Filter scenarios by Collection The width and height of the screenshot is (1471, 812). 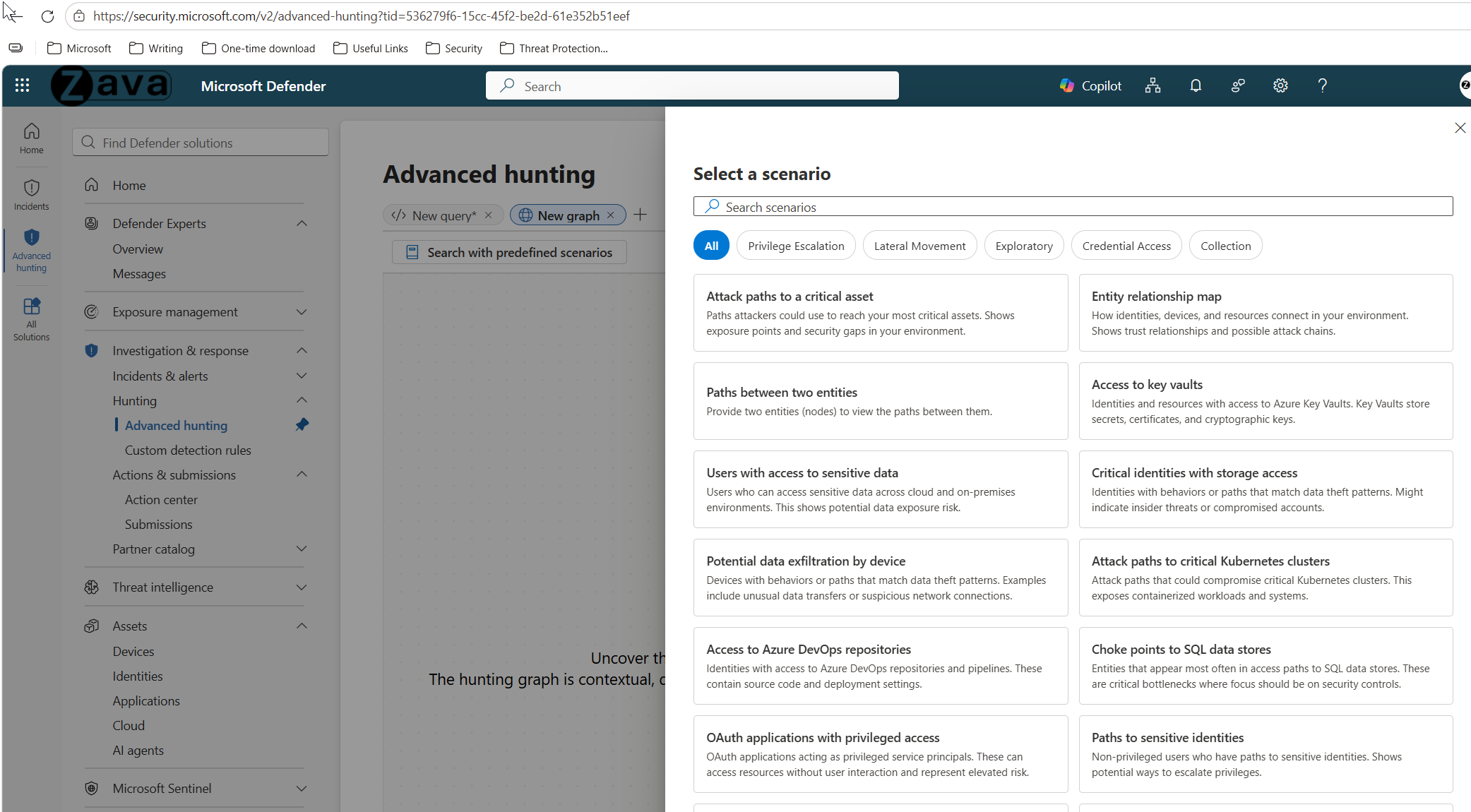[1225, 246]
